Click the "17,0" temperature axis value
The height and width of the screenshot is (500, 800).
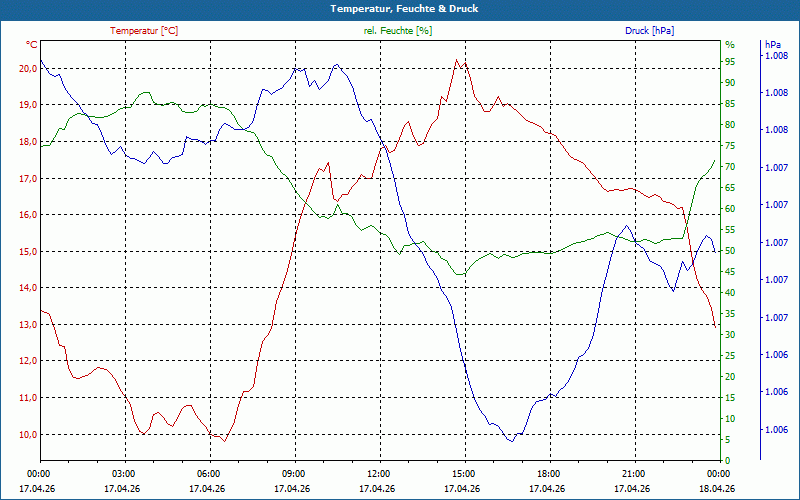point(28,178)
